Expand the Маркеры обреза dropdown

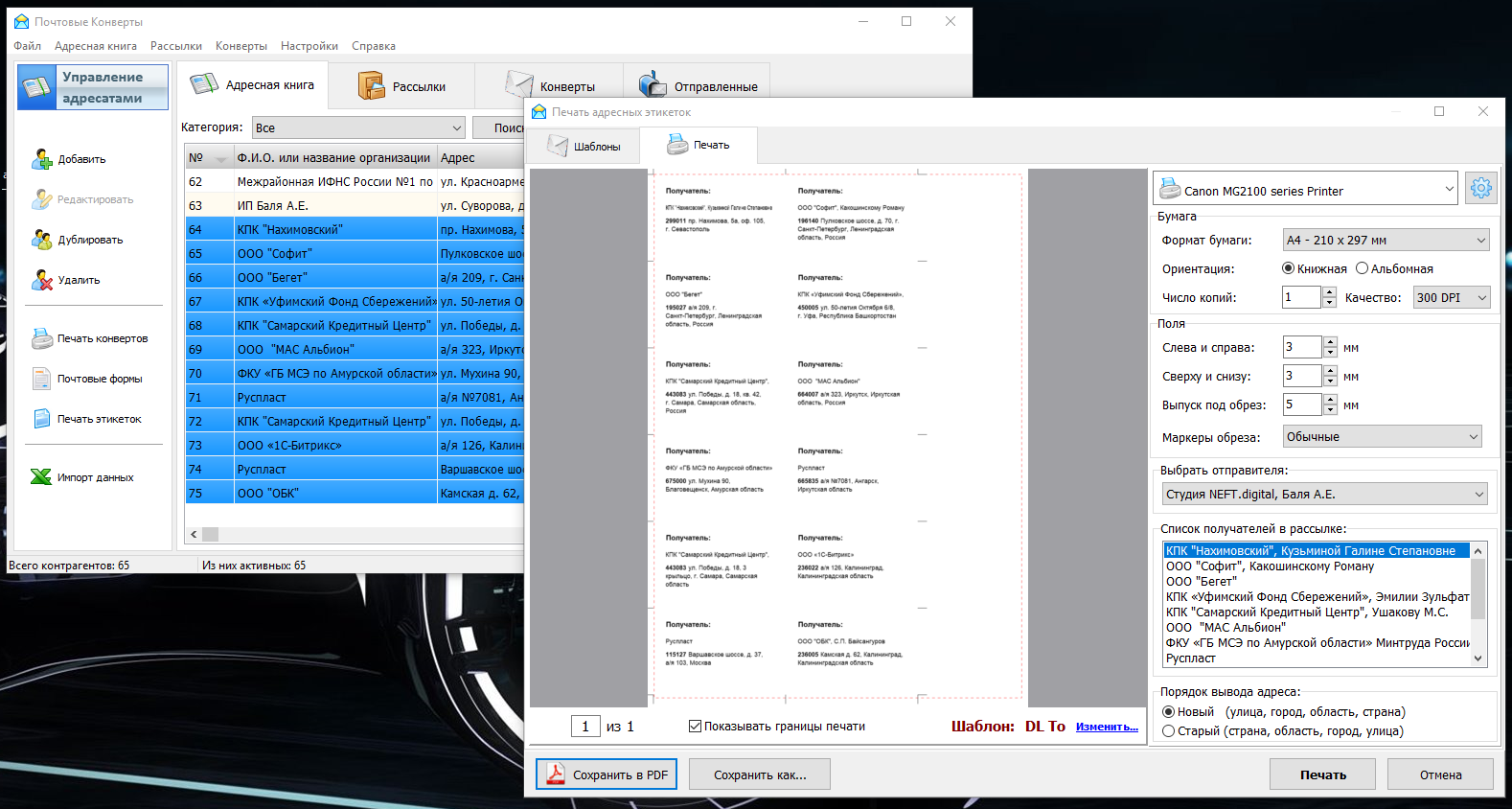pos(1382,437)
